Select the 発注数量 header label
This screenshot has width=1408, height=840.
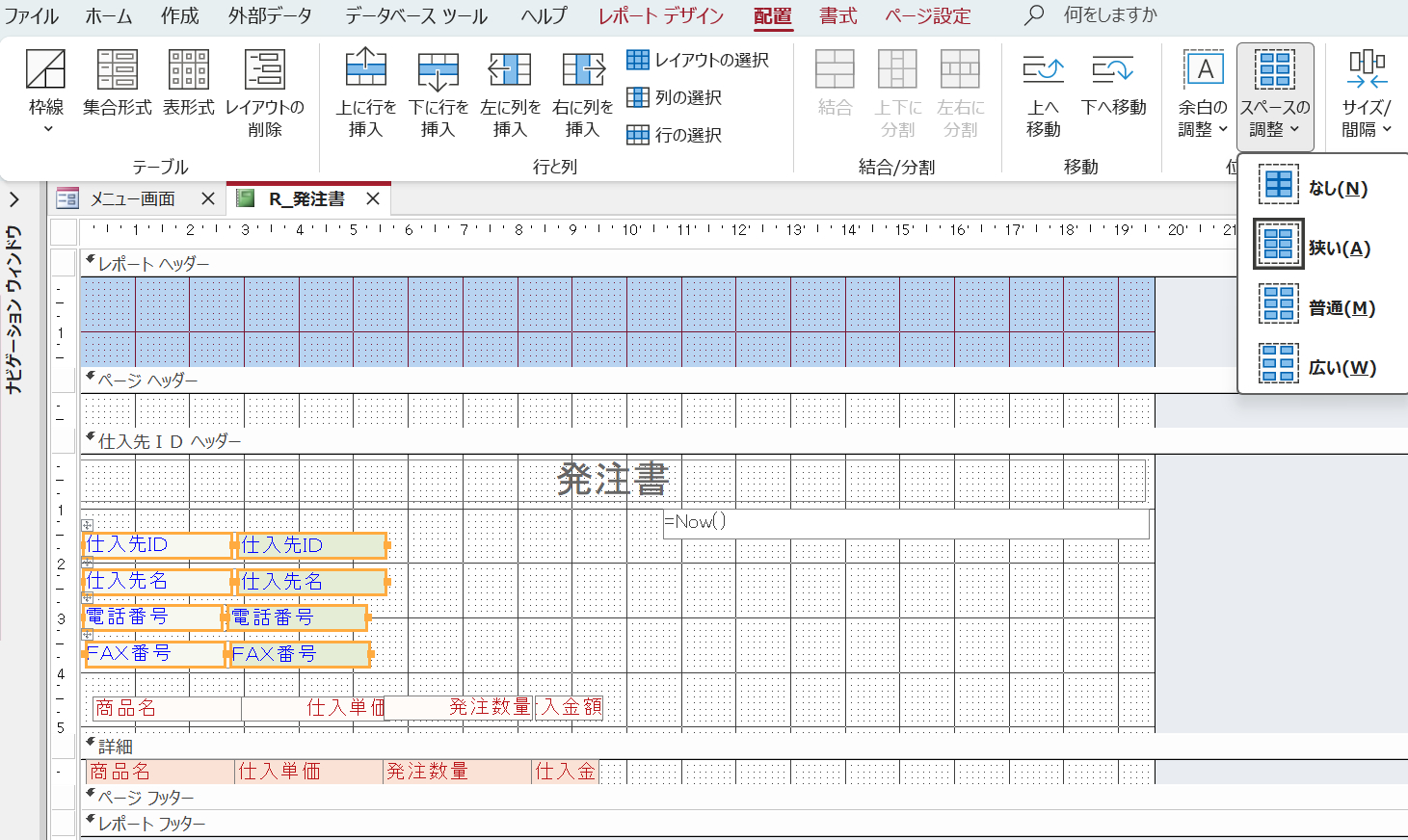click(x=459, y=707)
